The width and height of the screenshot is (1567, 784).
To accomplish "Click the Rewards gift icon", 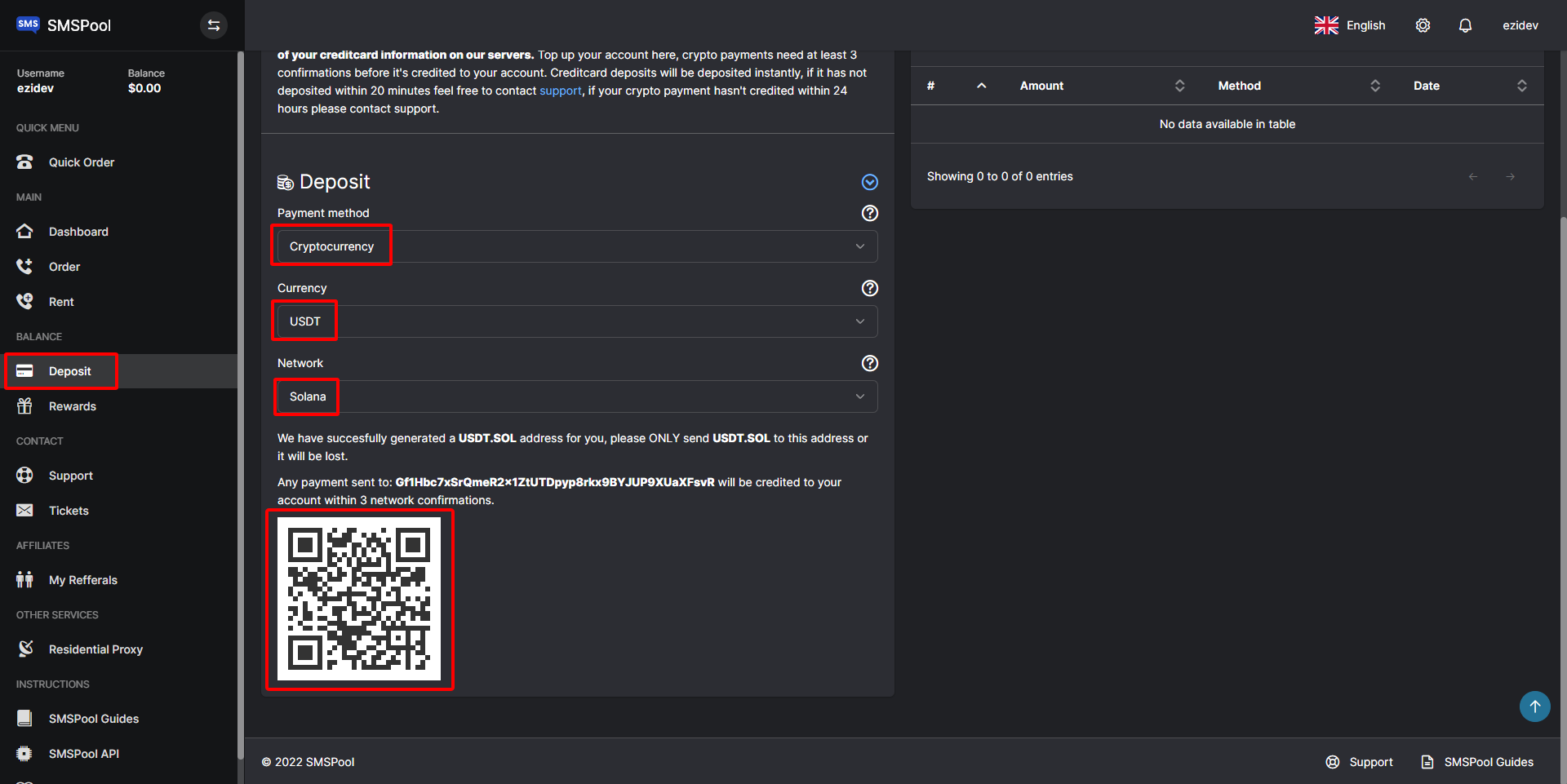I will coord(24,405).
